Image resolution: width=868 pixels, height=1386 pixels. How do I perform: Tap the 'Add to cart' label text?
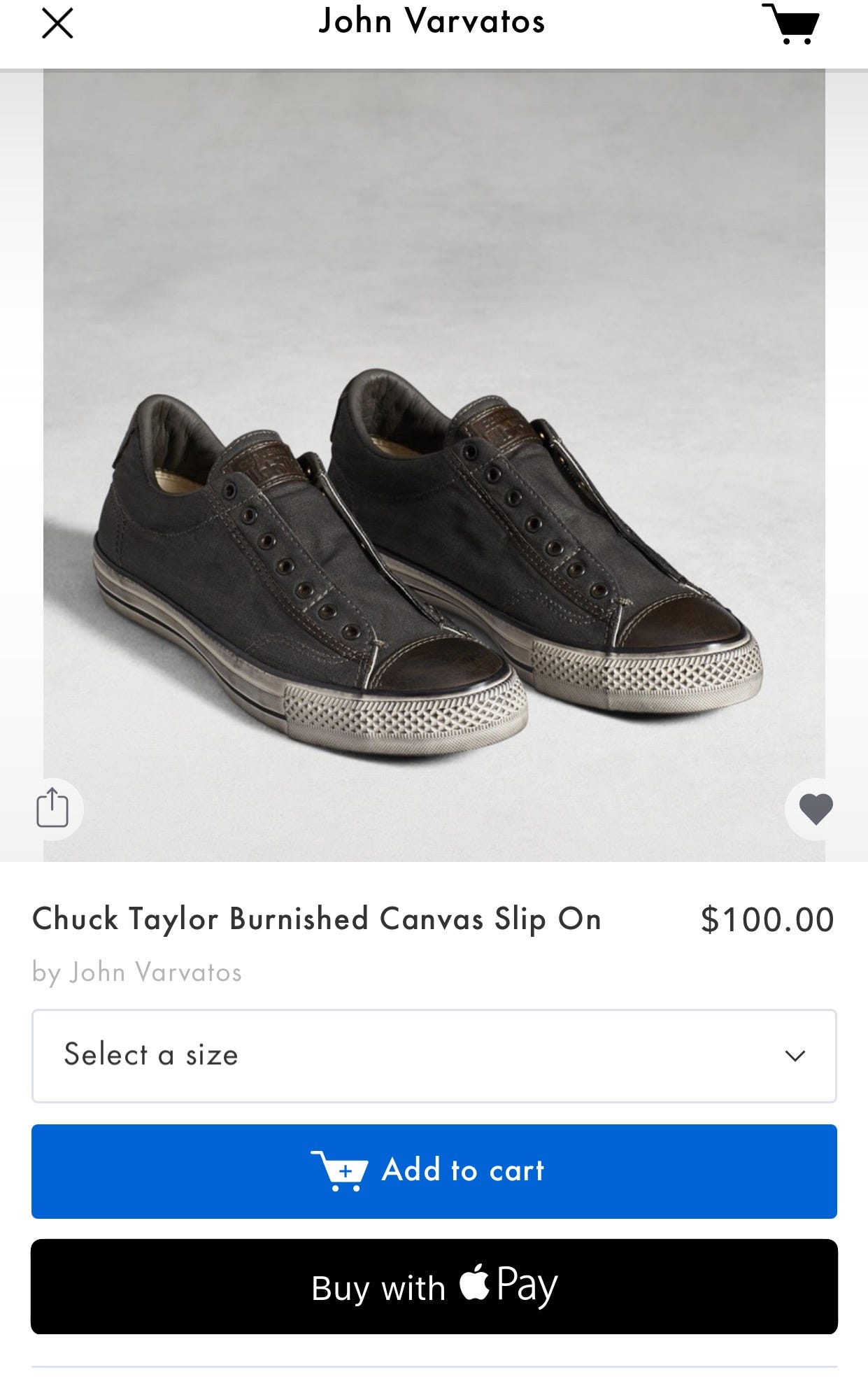tap(463, 1171)
